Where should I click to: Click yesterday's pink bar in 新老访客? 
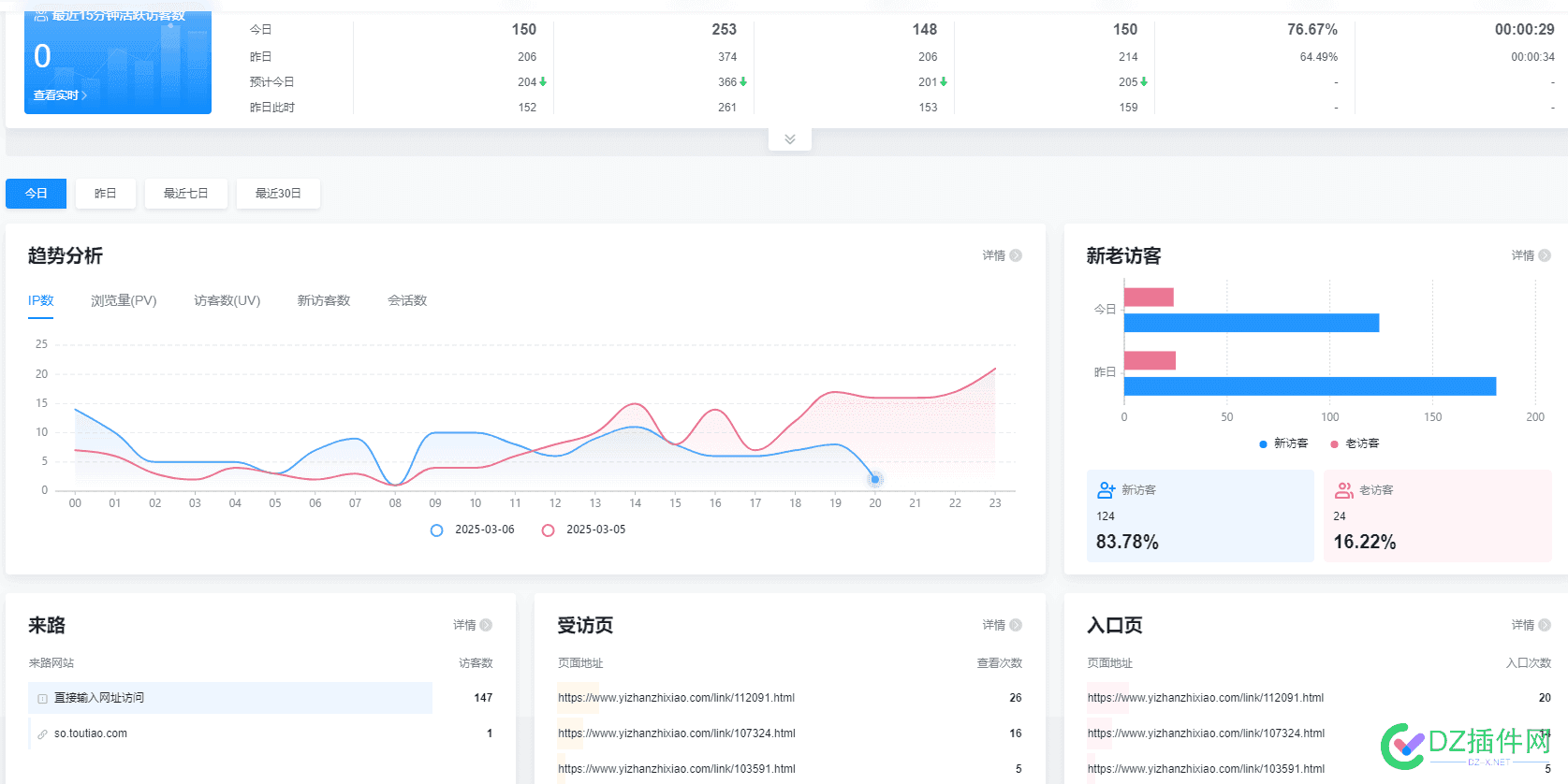tap(1150, 360)
